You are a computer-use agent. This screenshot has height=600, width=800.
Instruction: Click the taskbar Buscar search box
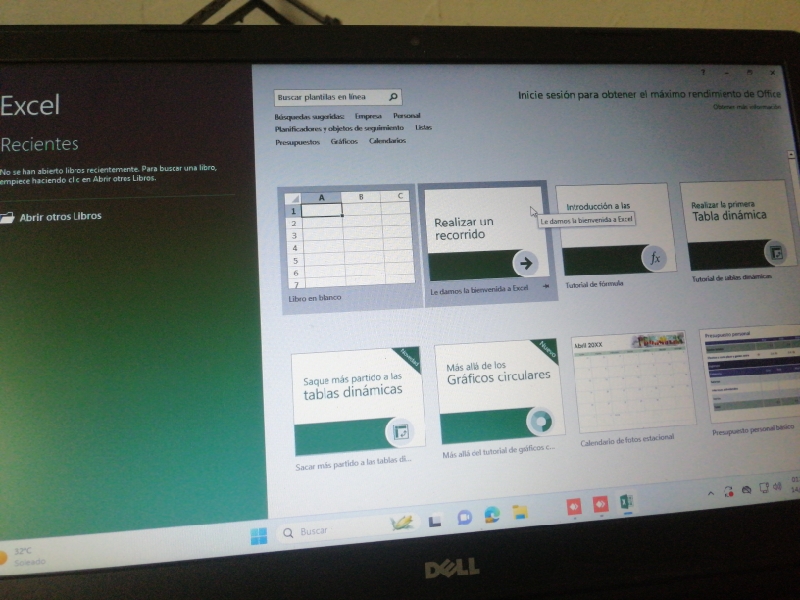(349, 529)
